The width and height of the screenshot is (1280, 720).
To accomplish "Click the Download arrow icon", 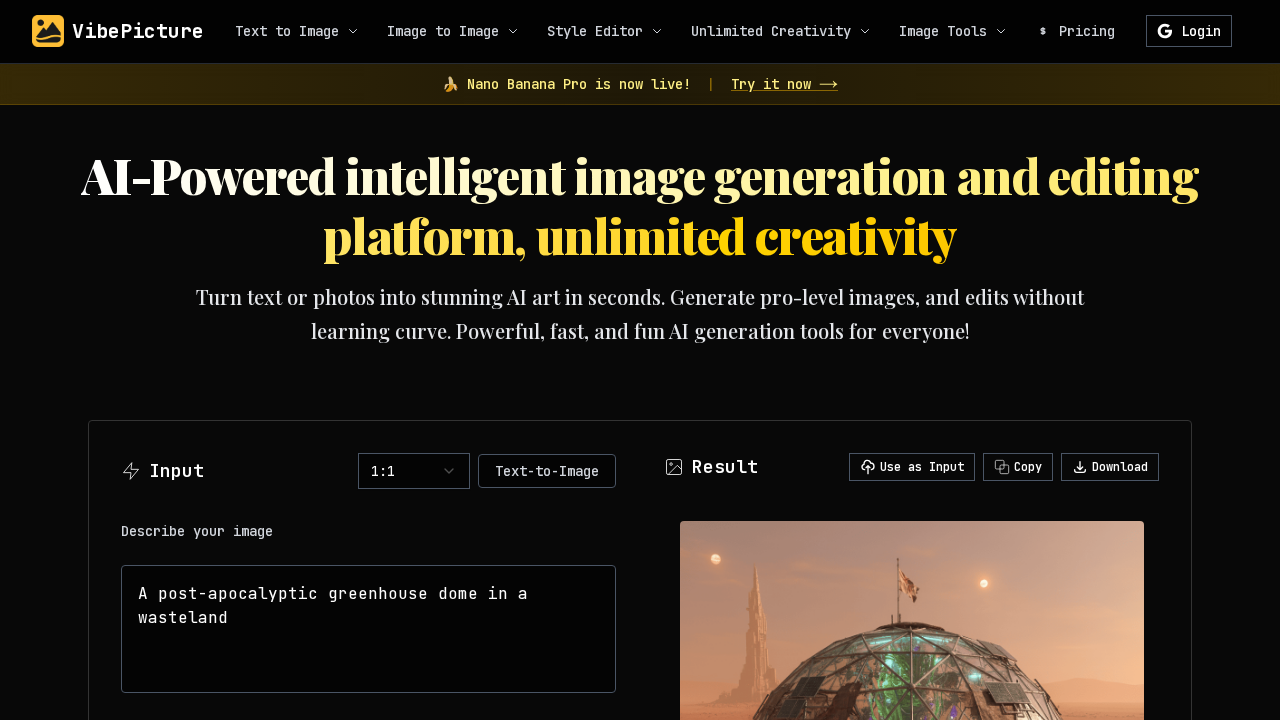I will pyautogui.click(x=1080, y=467).
